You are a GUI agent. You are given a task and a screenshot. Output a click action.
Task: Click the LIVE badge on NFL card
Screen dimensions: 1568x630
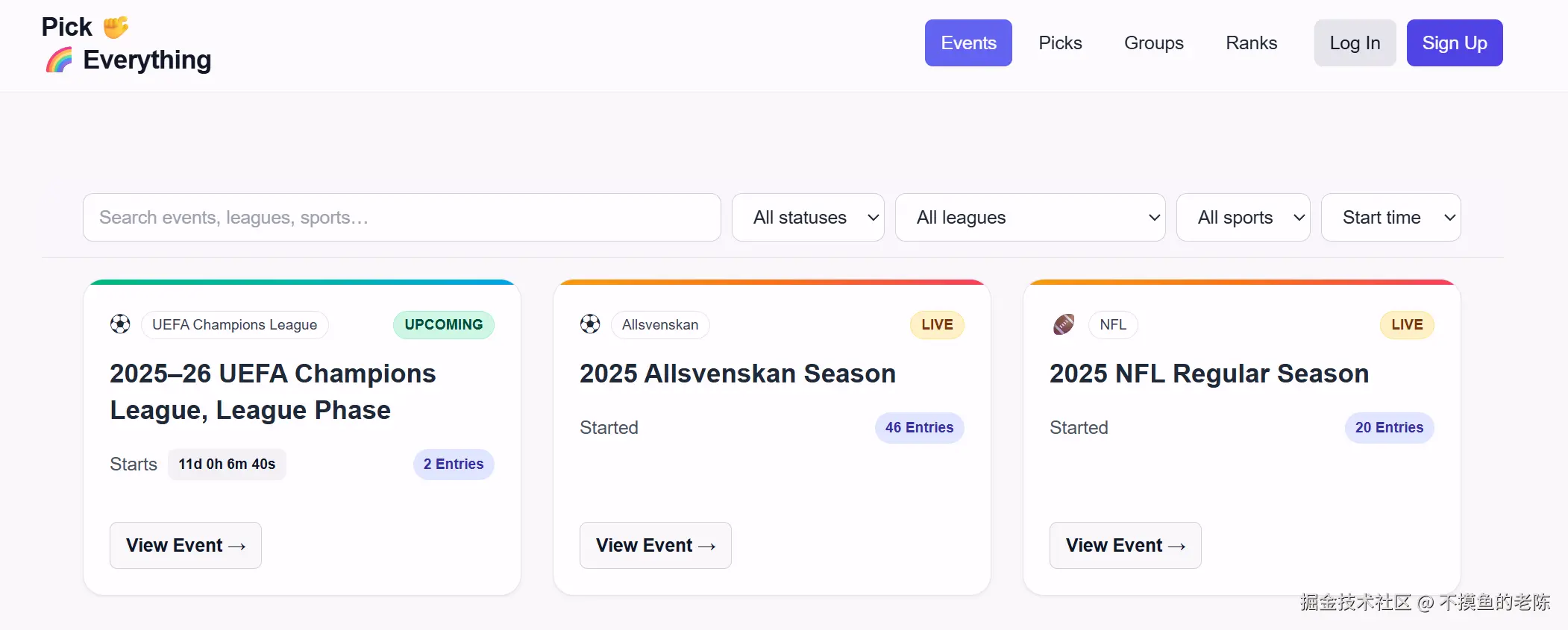point(1407,325)
